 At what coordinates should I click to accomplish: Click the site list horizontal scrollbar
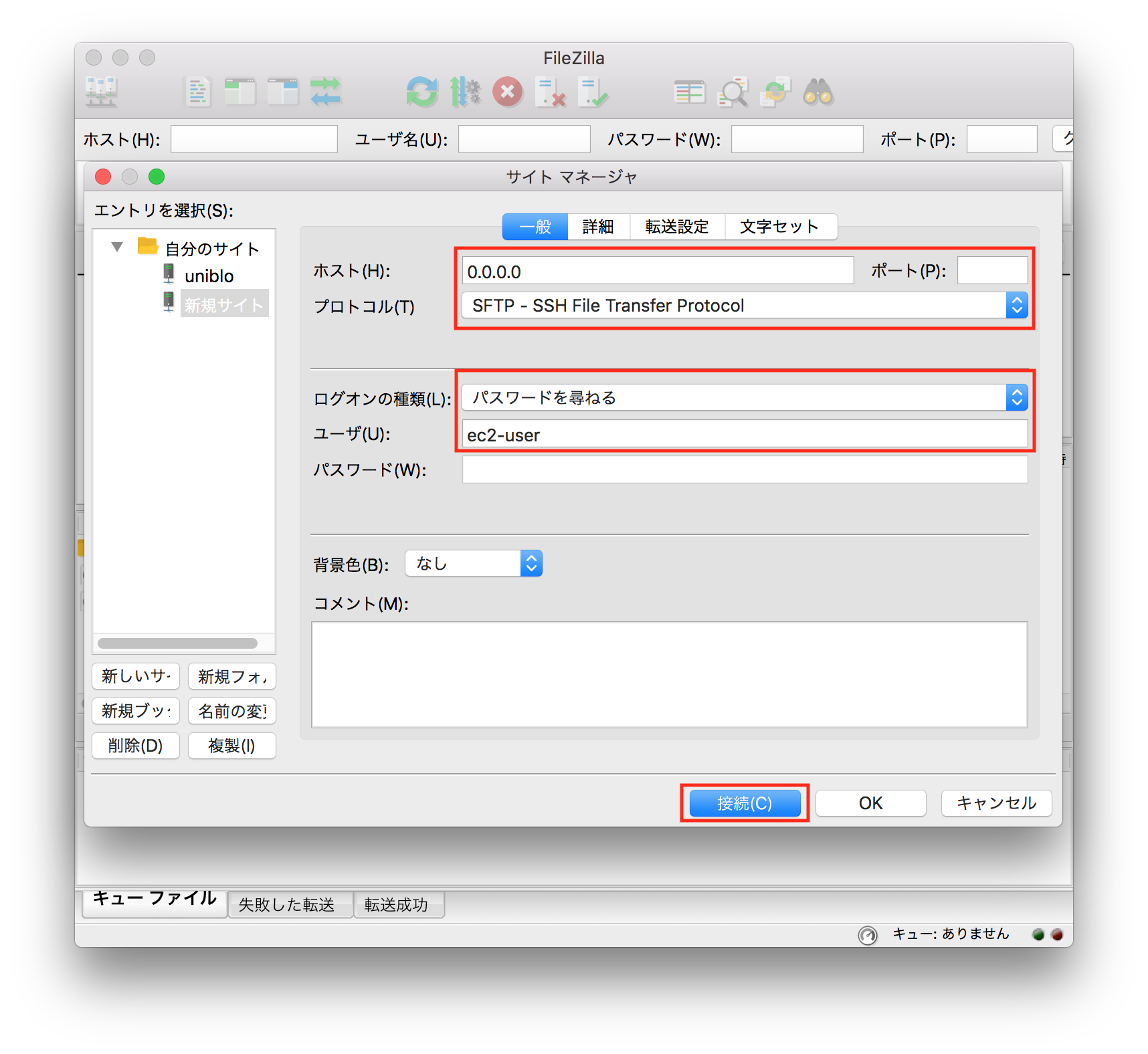(178, 643)
